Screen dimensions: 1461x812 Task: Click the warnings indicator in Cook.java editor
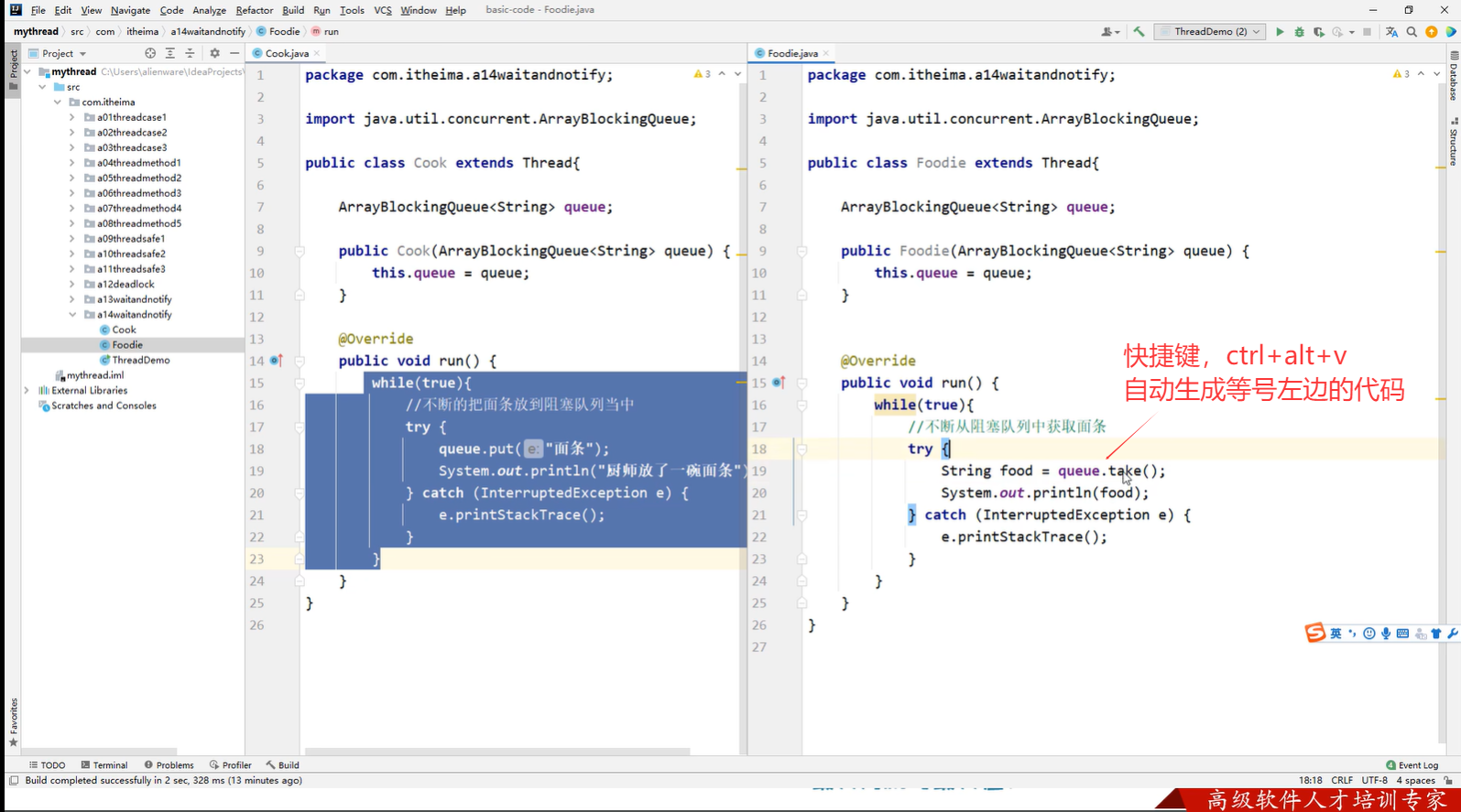pos(702,74)
